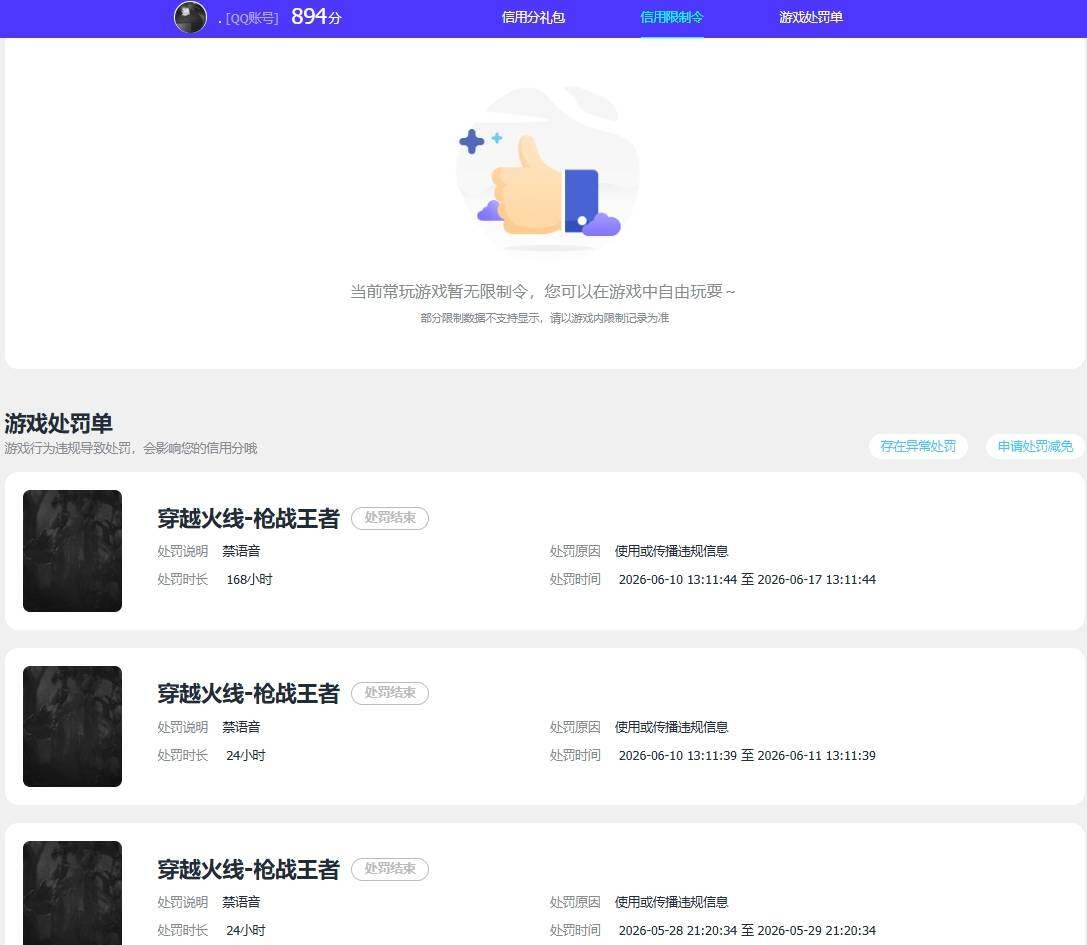This screenshot has height=945, width=1087.
Task: Open the 信用分礼包 tab
Action: point(533,17)
